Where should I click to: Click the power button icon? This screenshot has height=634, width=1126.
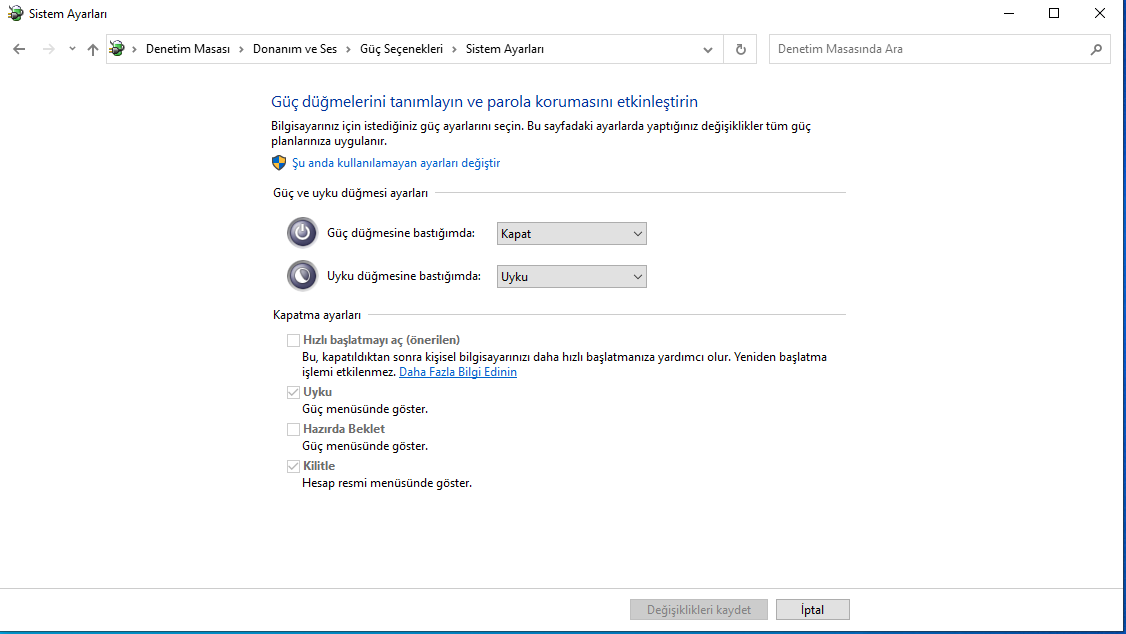coord(302,233)
